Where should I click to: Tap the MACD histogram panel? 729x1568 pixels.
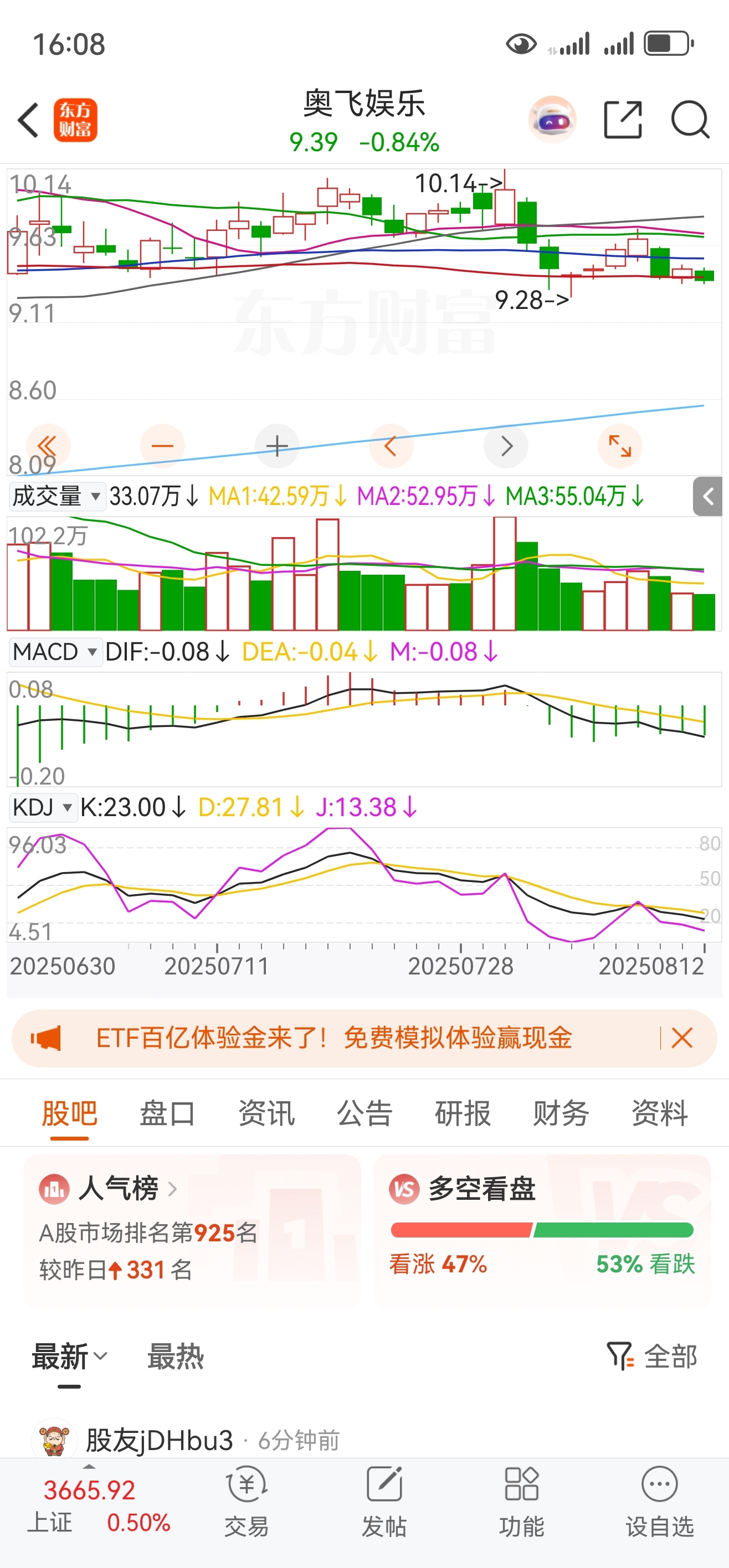coord(364,729)
